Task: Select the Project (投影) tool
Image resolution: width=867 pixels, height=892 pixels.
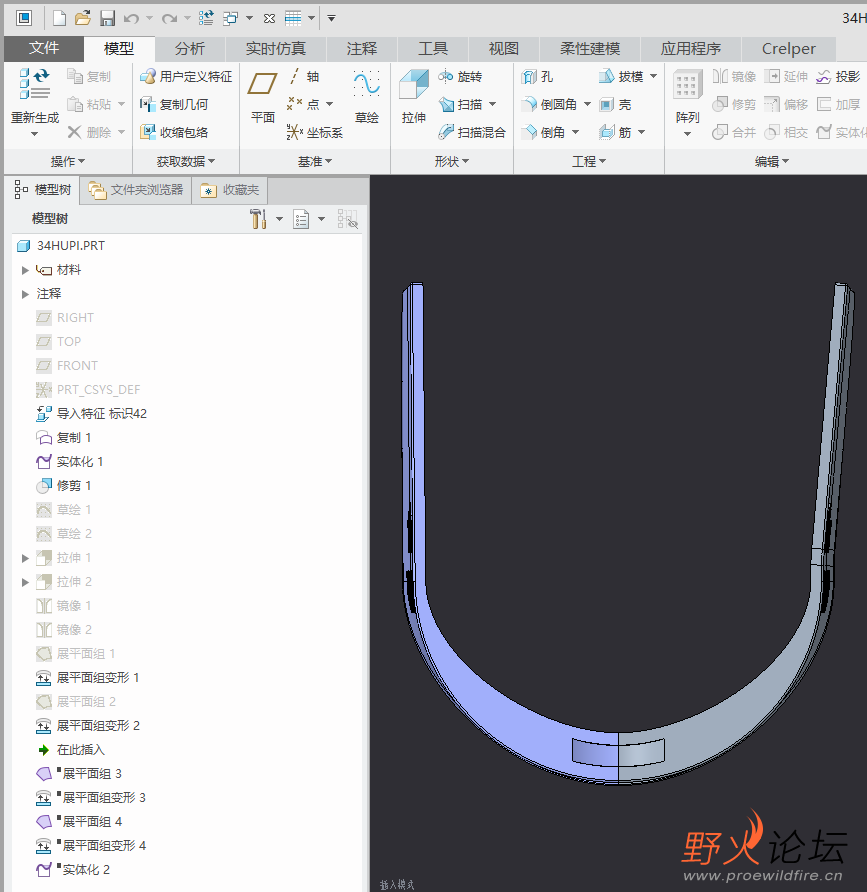Action: pos(838,76)
